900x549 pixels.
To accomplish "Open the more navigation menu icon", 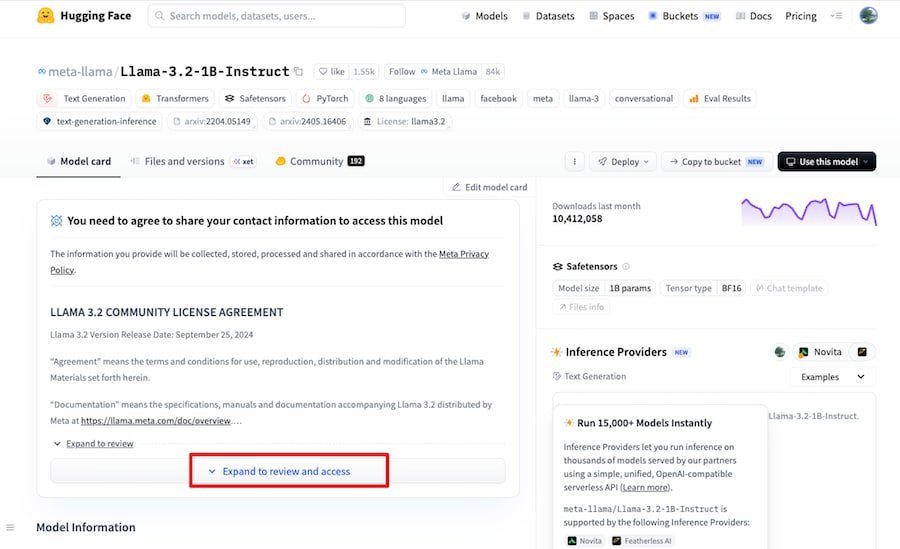I will [x=836, y=16].
